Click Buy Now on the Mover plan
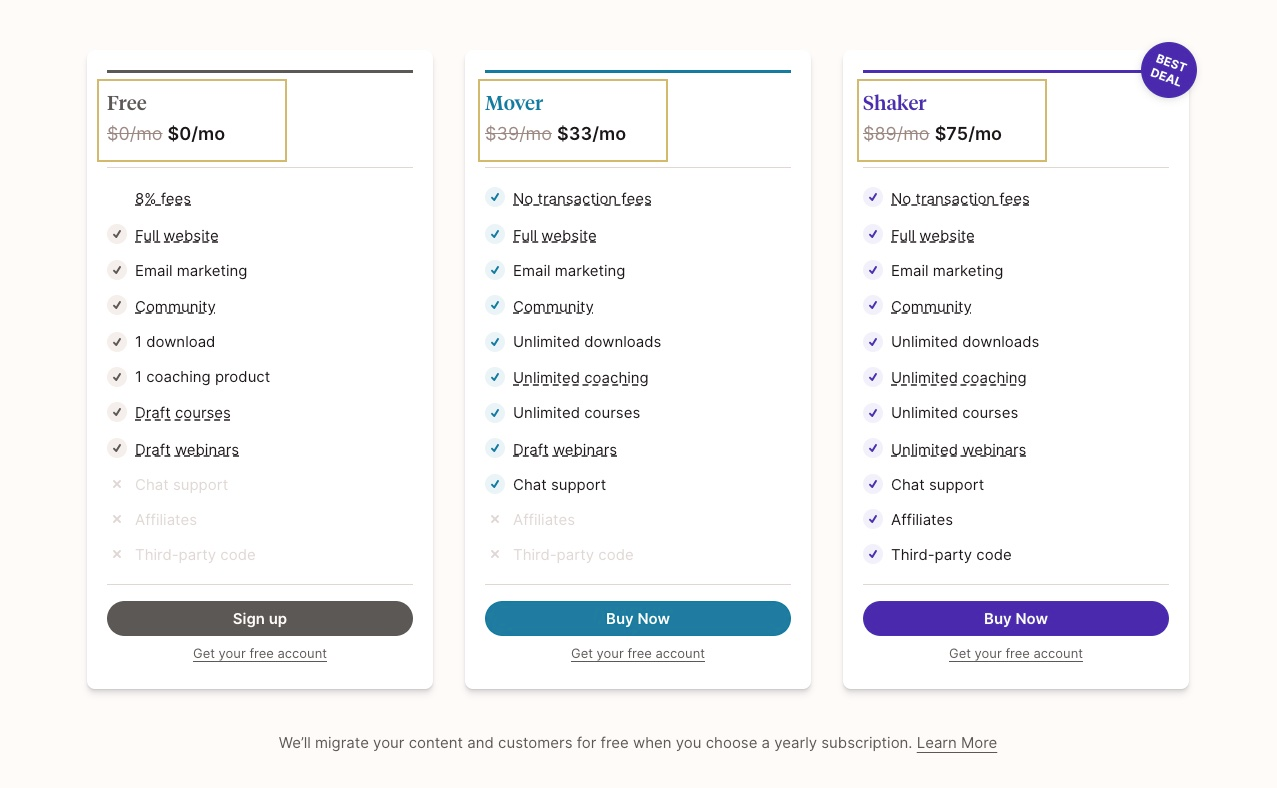The image size is (1277, 788). [x=638, y=618]
